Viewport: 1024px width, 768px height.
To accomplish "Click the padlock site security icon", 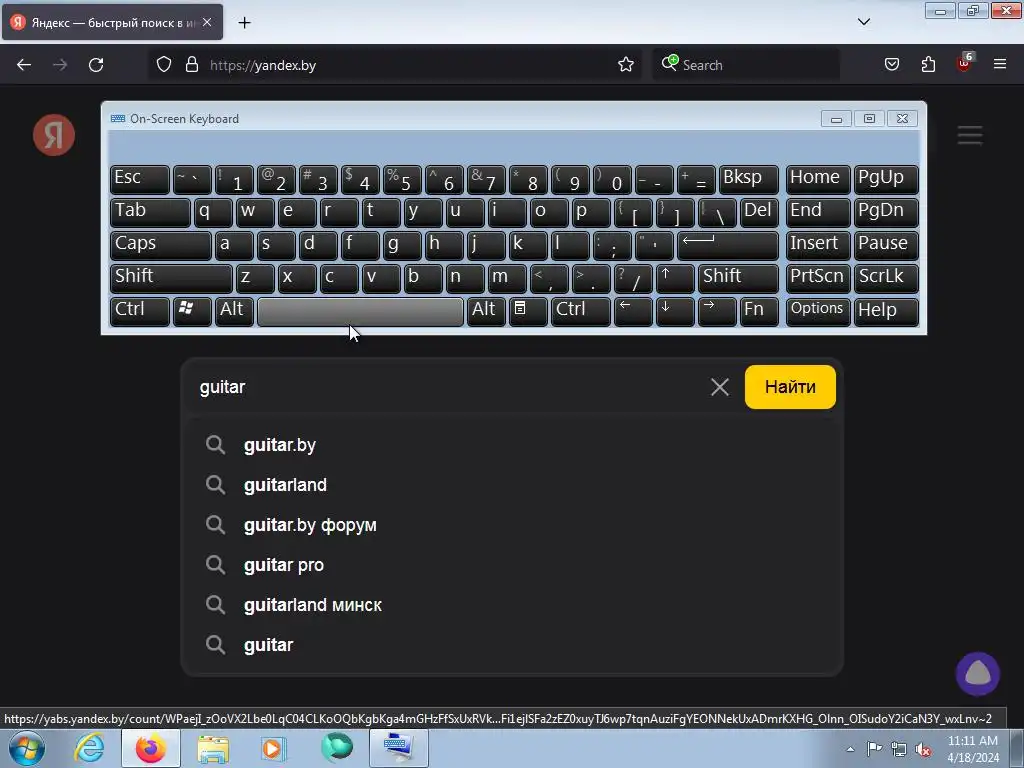I will (191, 65).
